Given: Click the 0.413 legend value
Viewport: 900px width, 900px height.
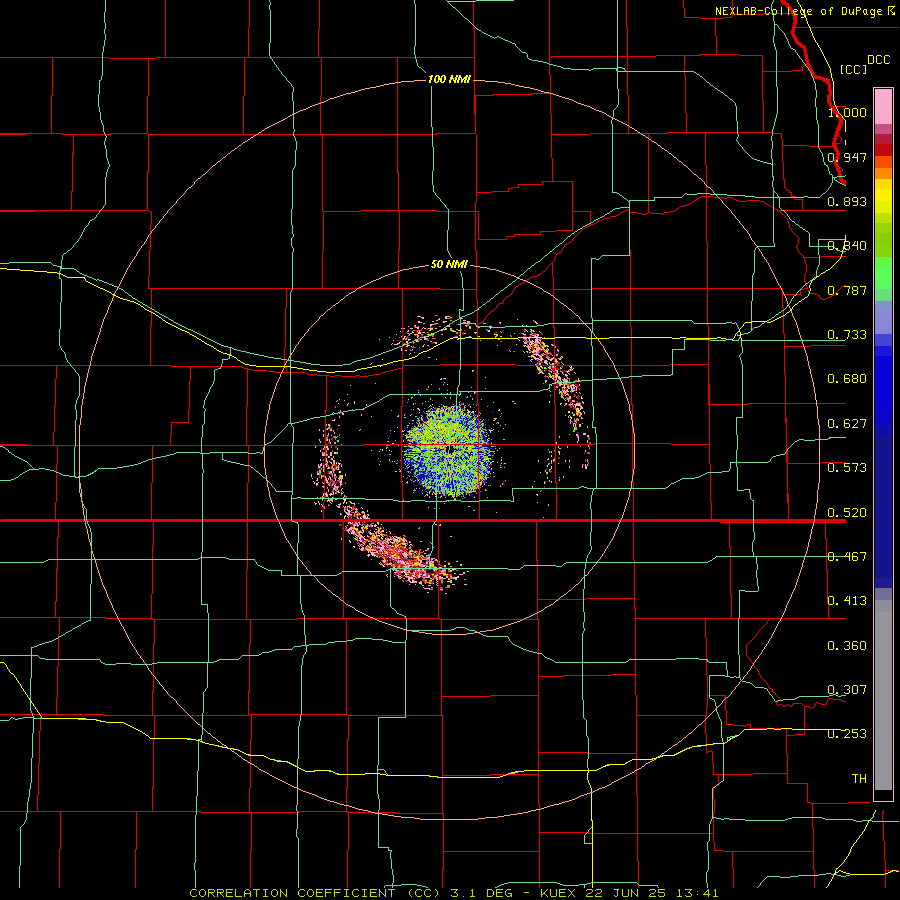Looking at the screenshot, I should pos(847,601).
